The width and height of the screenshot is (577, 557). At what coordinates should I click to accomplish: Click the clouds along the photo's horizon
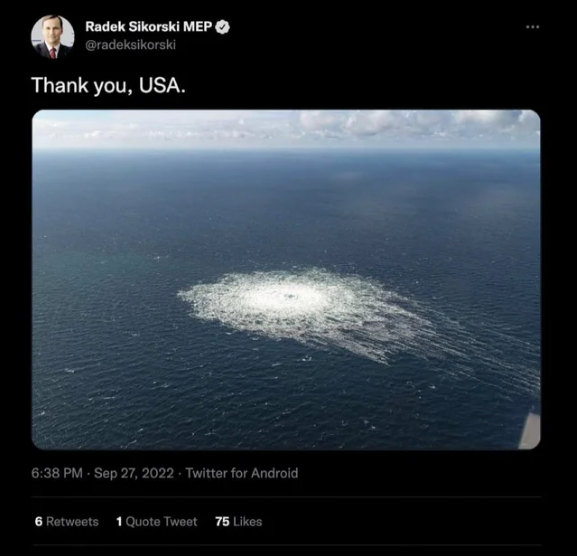pyautogui.click(x=286, y=127)
